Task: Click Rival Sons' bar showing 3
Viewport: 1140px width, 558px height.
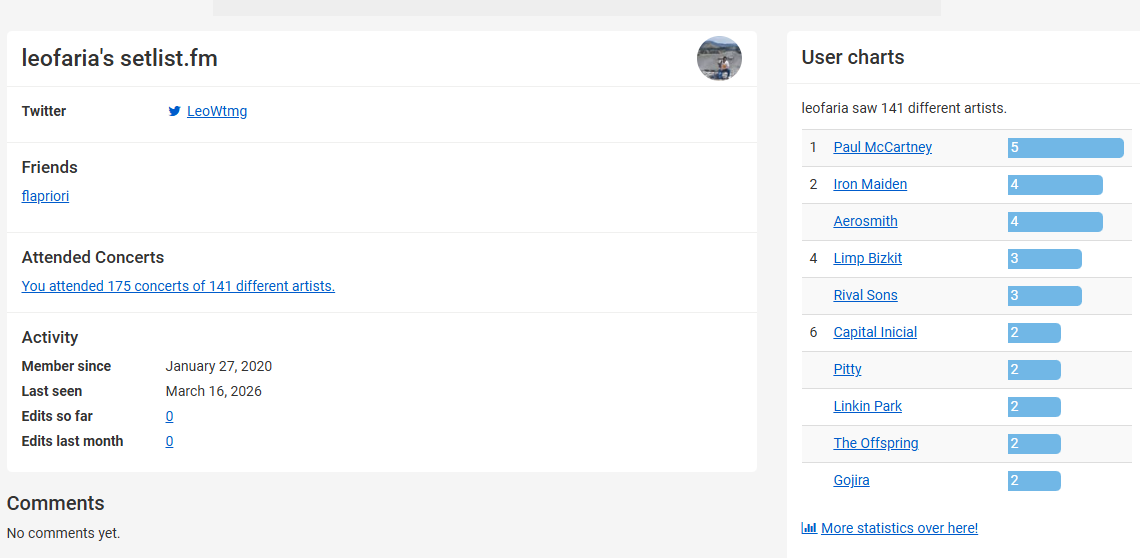Action: (1045, 296)
